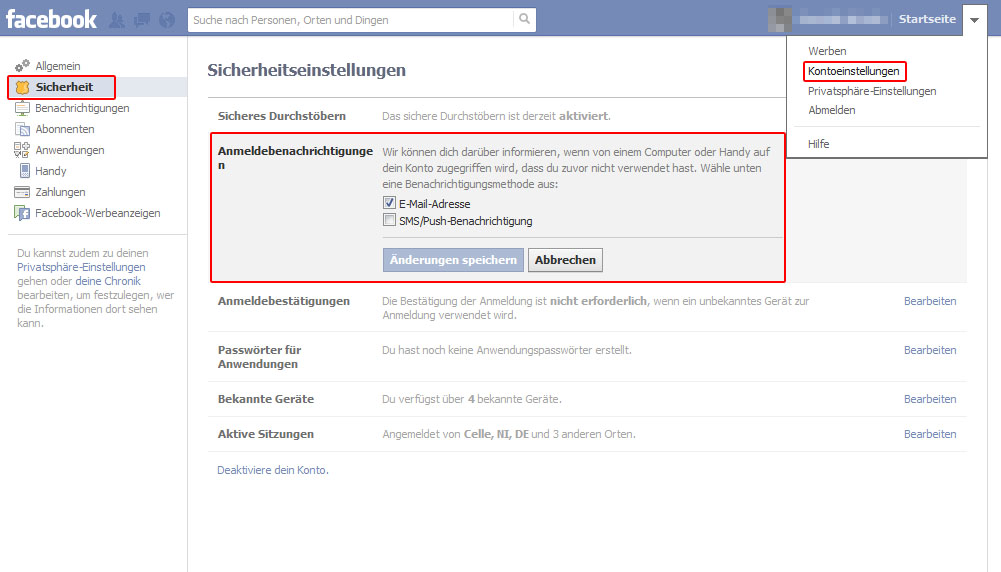Open Zahlungen settings section

click(x=60, y=192)
